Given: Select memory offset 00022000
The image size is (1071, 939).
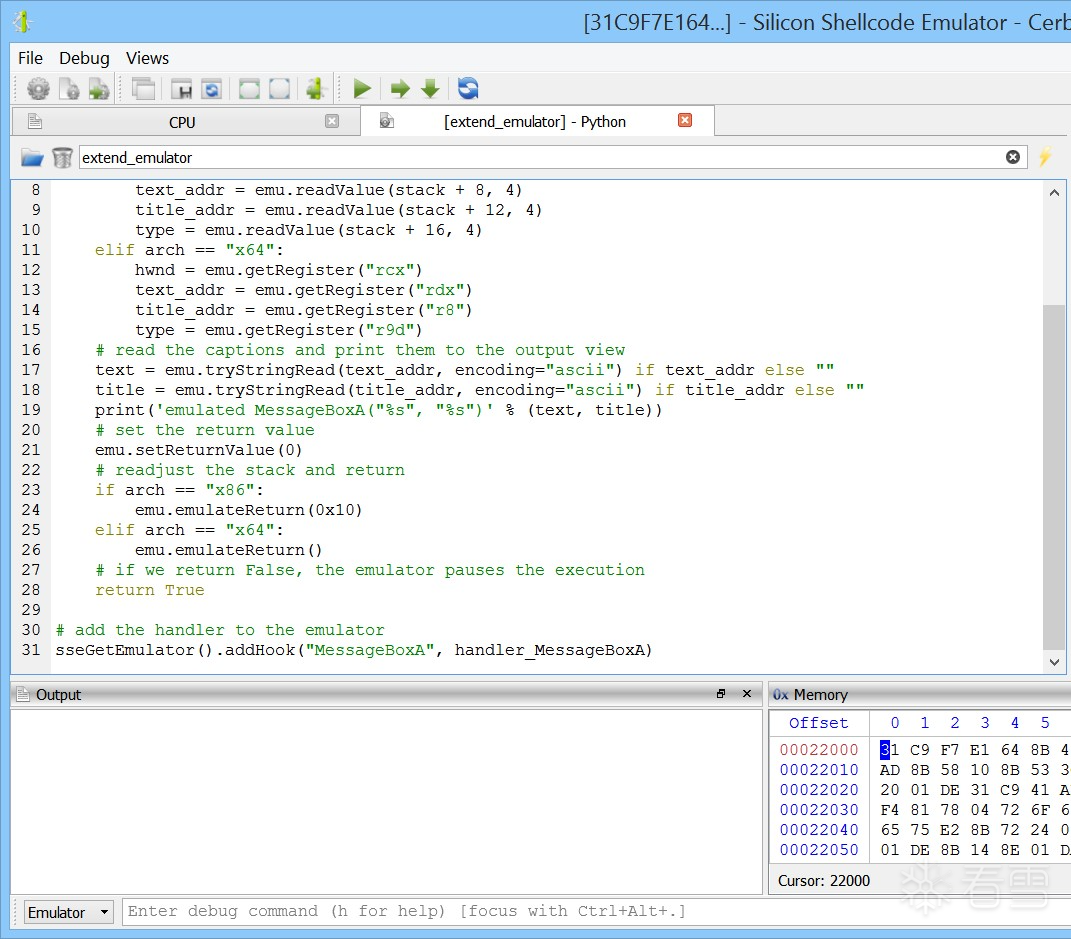Looking at the screenshot, I should [x=818, y=750].
